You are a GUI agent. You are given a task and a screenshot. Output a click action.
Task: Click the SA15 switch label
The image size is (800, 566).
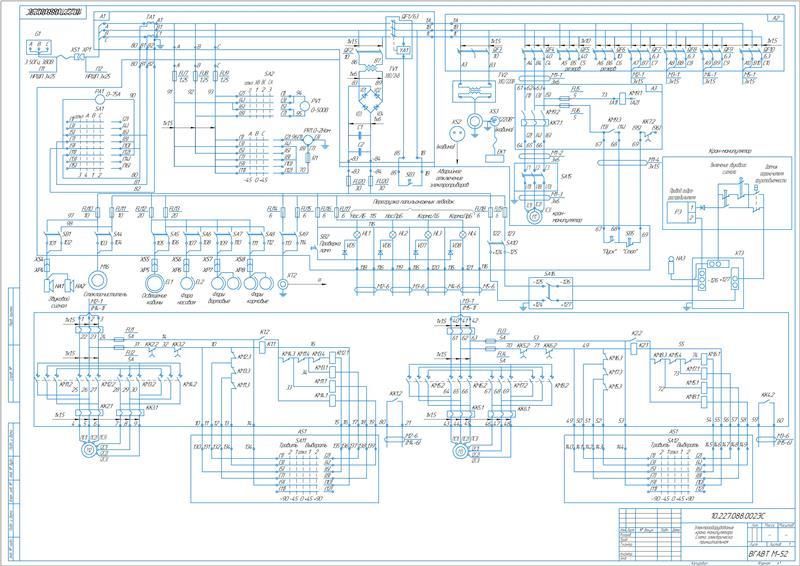click(x=566, y=175)
